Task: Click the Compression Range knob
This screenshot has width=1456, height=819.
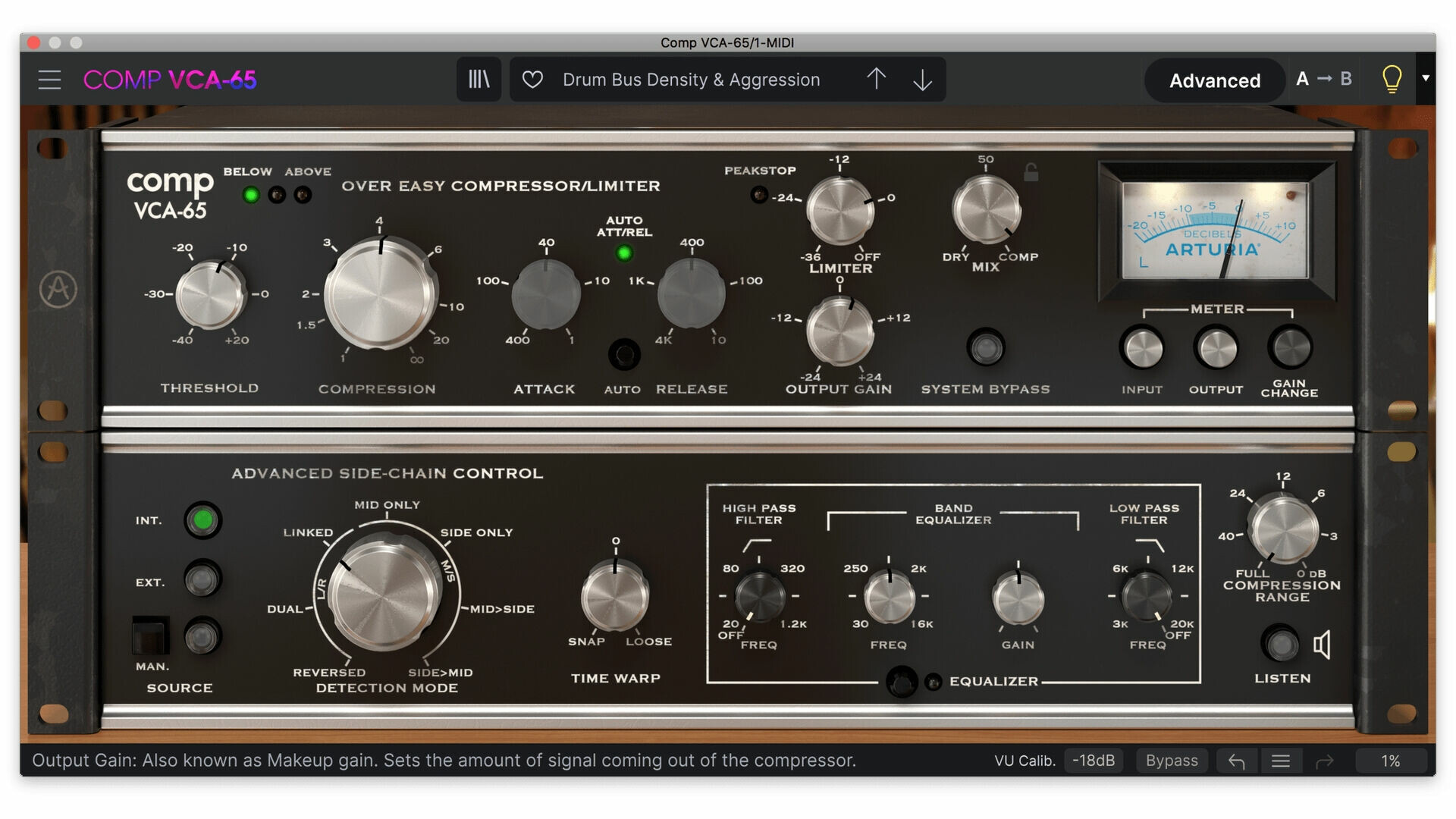Action: pyautogui.click(x=1283, y=529)
